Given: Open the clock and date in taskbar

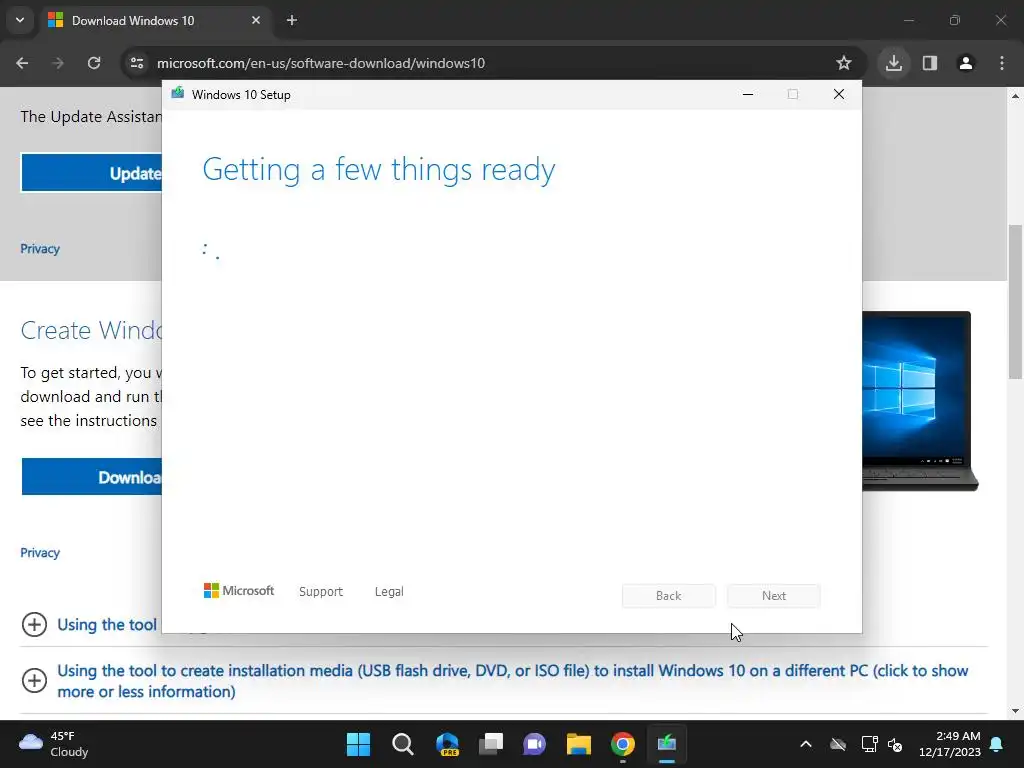Looking at the screenshot, I should pyautogui.click(x=950, y=744).
